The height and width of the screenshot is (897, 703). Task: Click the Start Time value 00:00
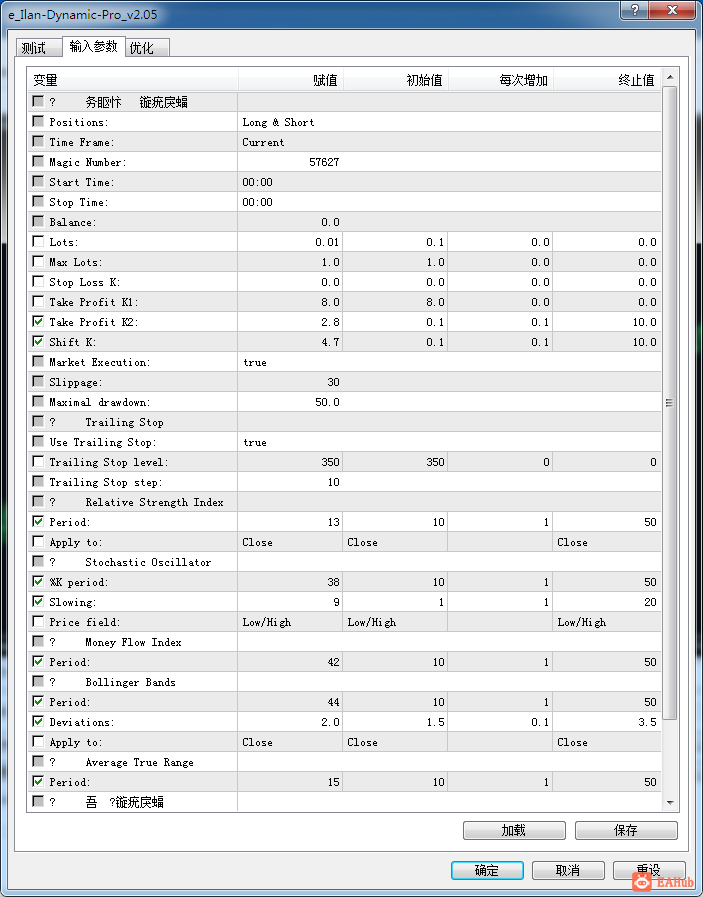(x=257, y=182)
